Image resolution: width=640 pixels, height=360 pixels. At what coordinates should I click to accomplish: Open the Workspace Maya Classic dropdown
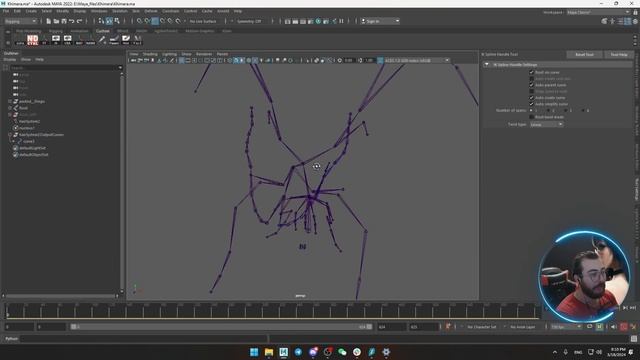click(x=598, y=12)
